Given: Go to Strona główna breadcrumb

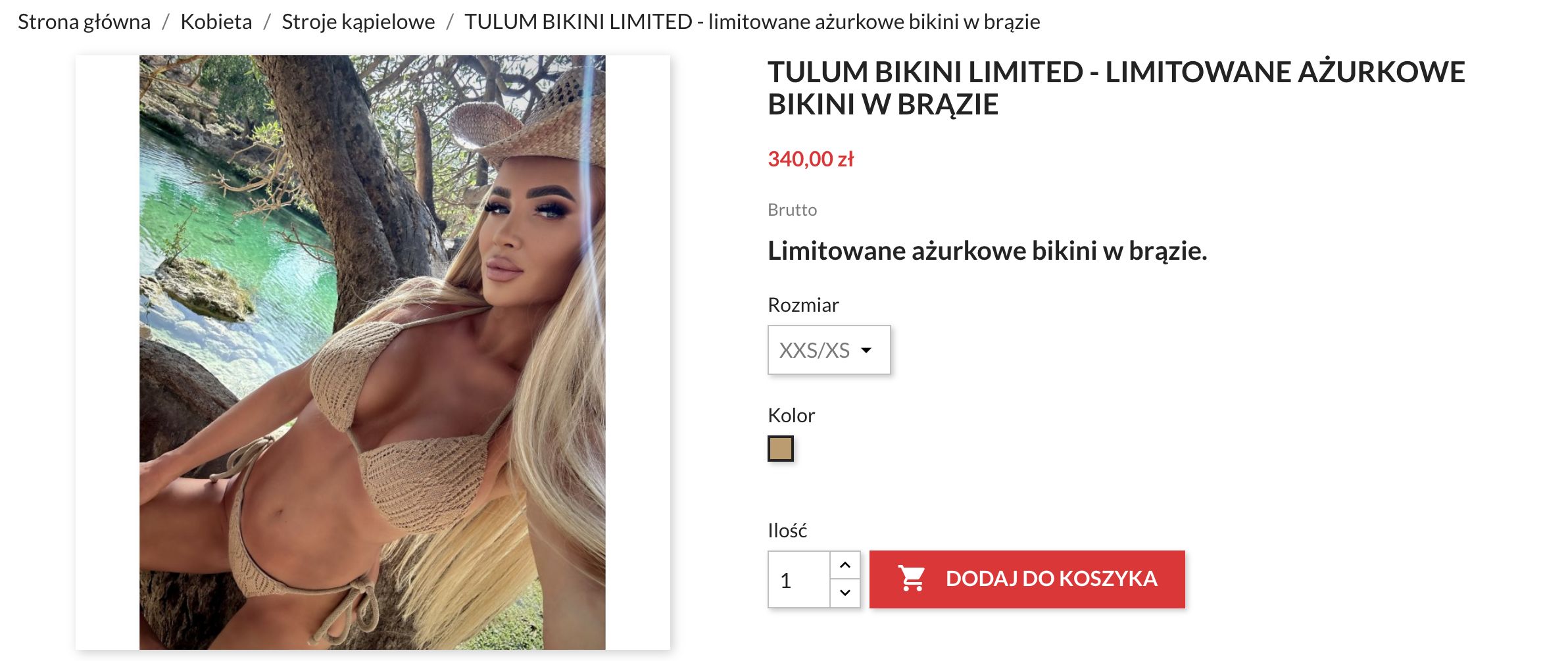Looking at the screenshot, I should 84,22.
